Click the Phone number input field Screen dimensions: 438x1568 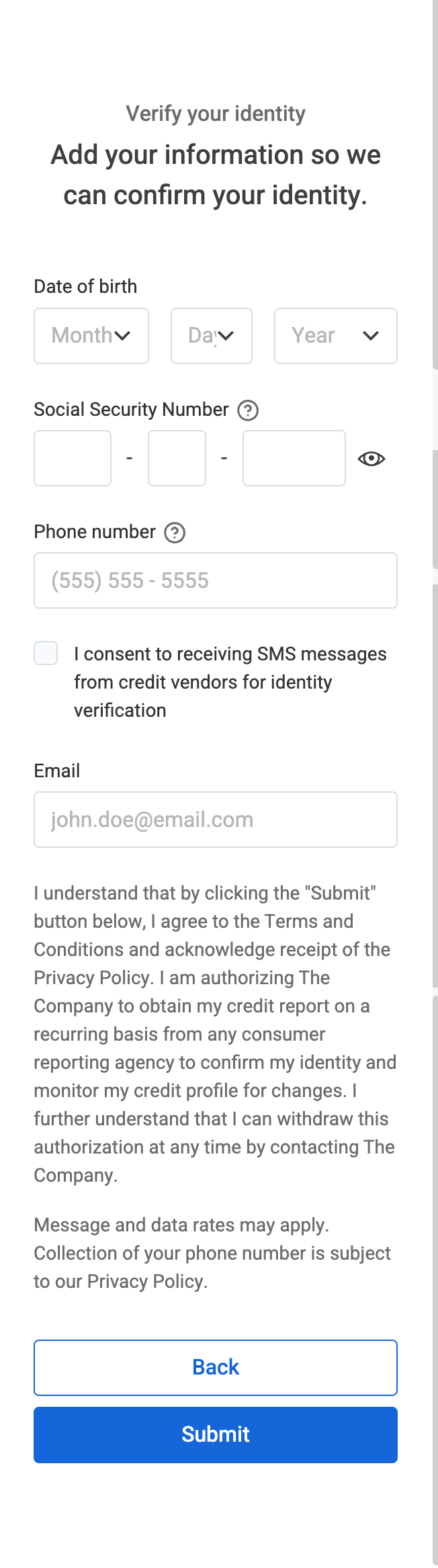pos(216,580)
